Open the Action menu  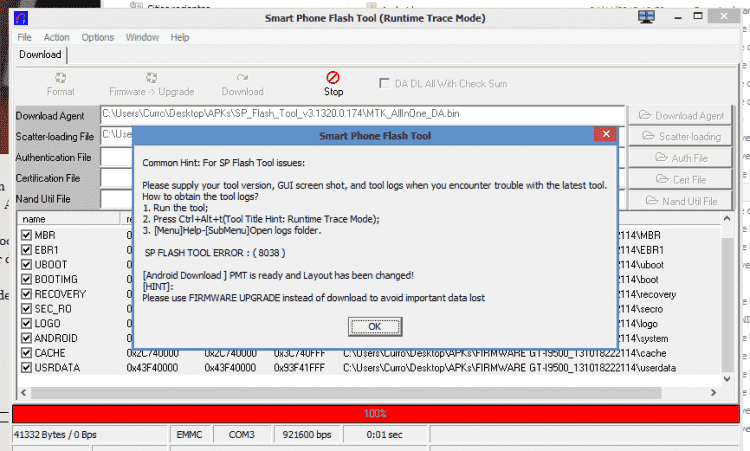[56, 37]
